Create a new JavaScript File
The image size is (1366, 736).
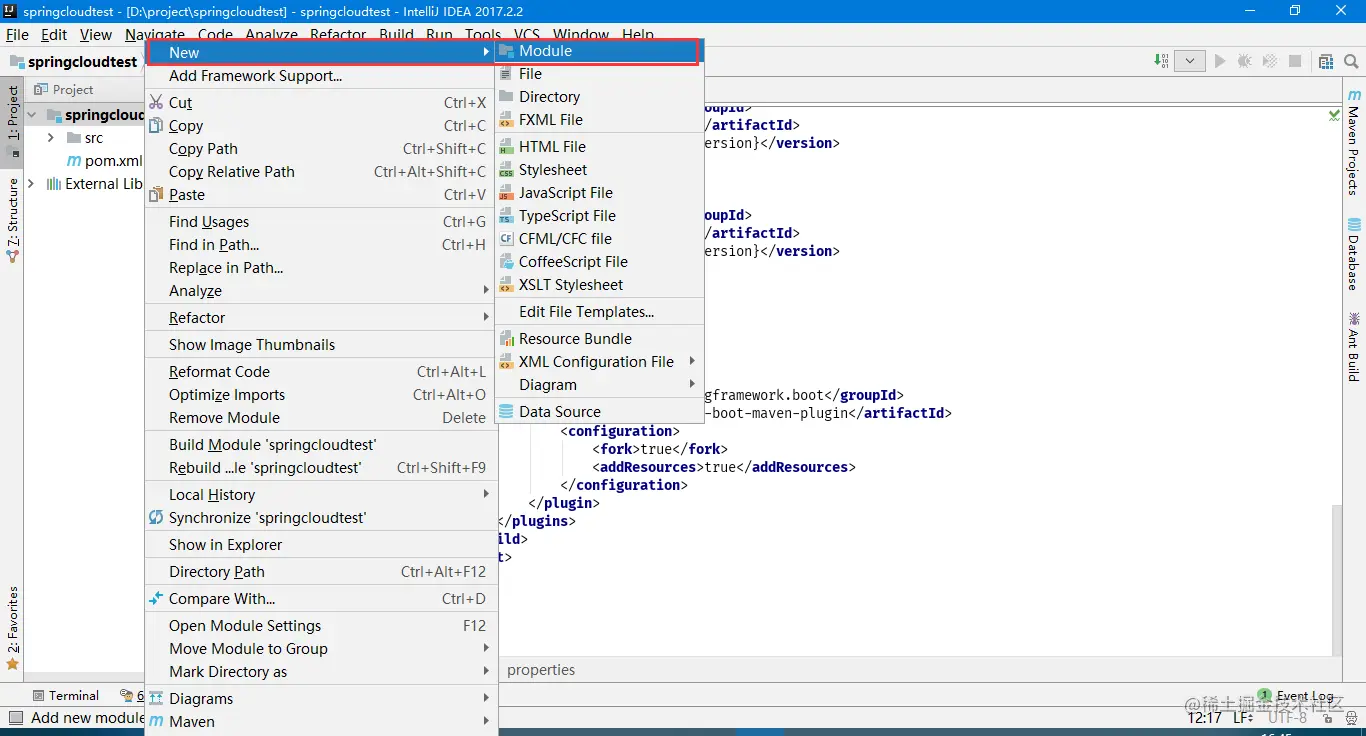pyautogui.click(x=600, y=193)
